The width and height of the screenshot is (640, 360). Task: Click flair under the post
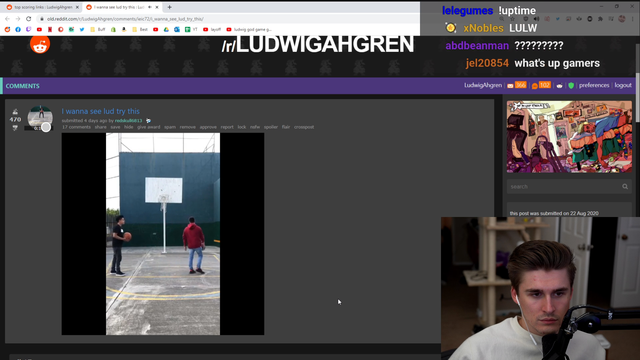pyautogui.click(x=286, y=127)
